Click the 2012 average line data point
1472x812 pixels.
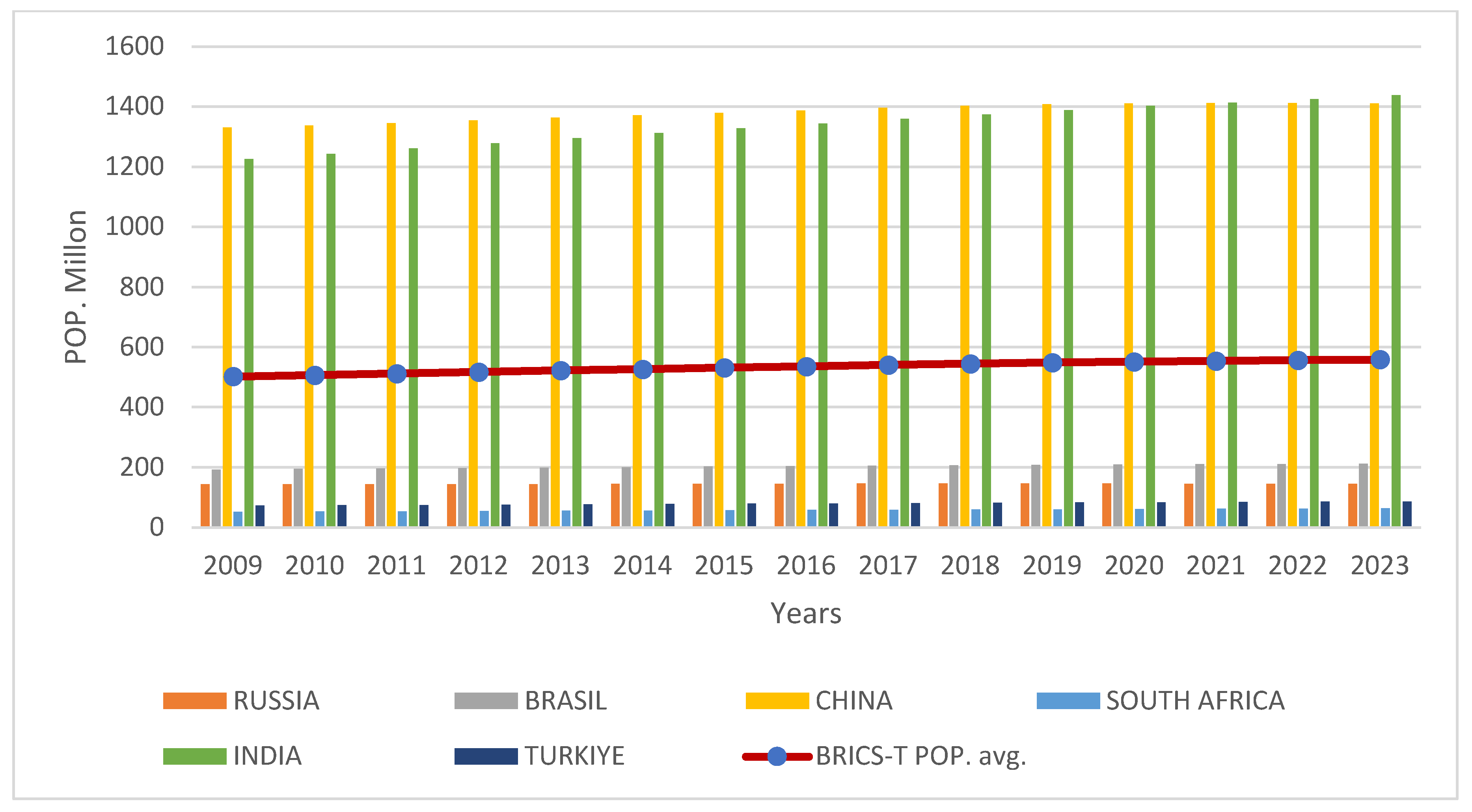pyautogui.click(x=479, y=372)
